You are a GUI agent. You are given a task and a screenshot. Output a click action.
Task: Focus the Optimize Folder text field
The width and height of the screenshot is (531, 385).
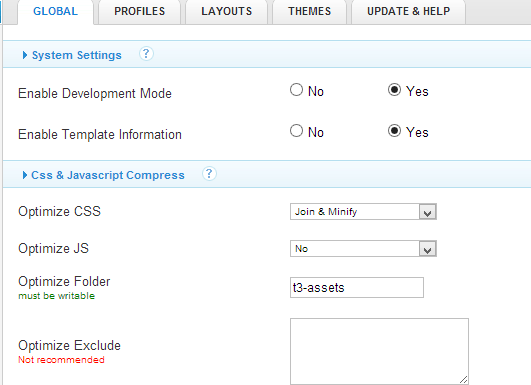point(357,287)
